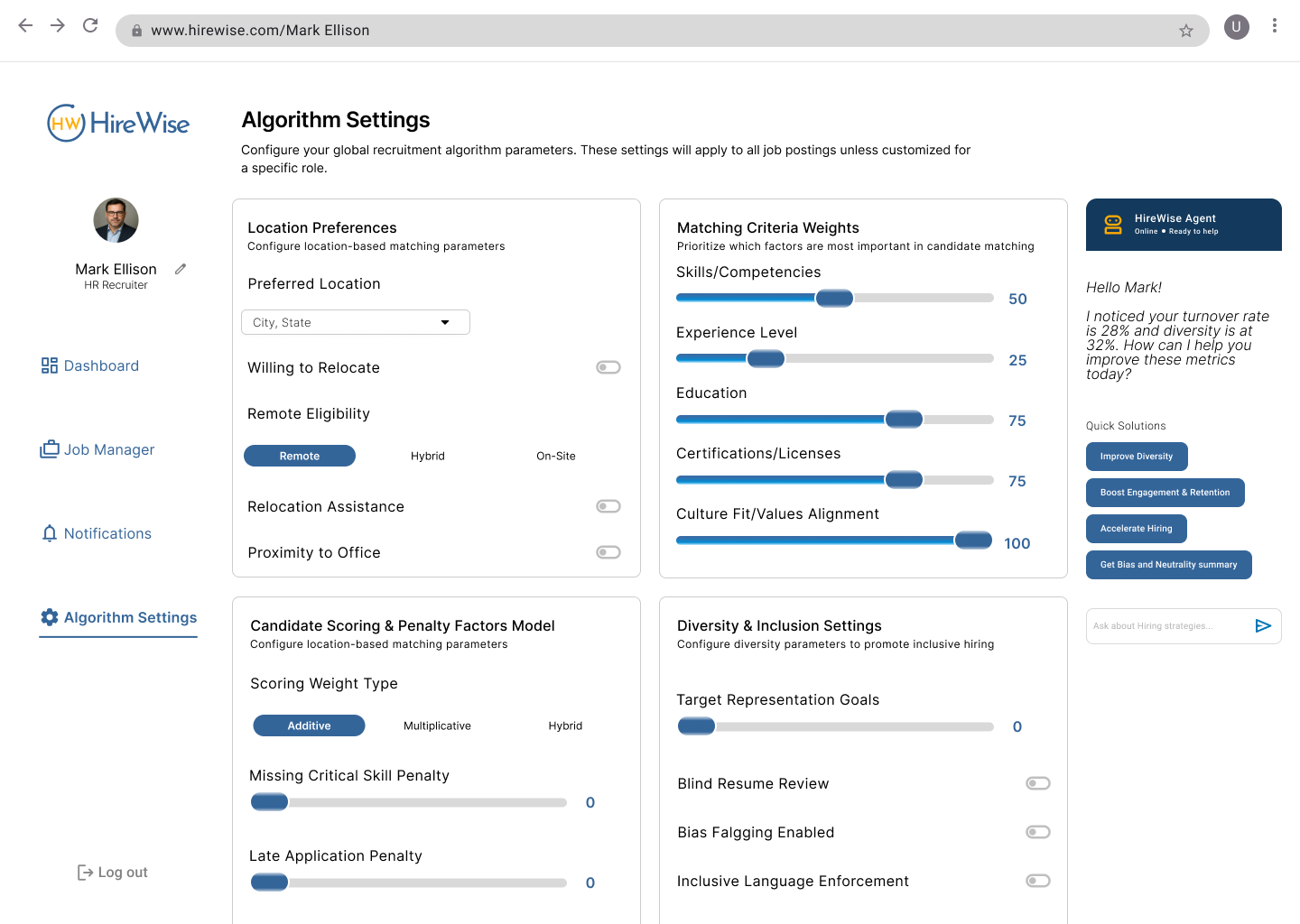Select Hybrid remote eligibility option

click(x=427, y=456)
